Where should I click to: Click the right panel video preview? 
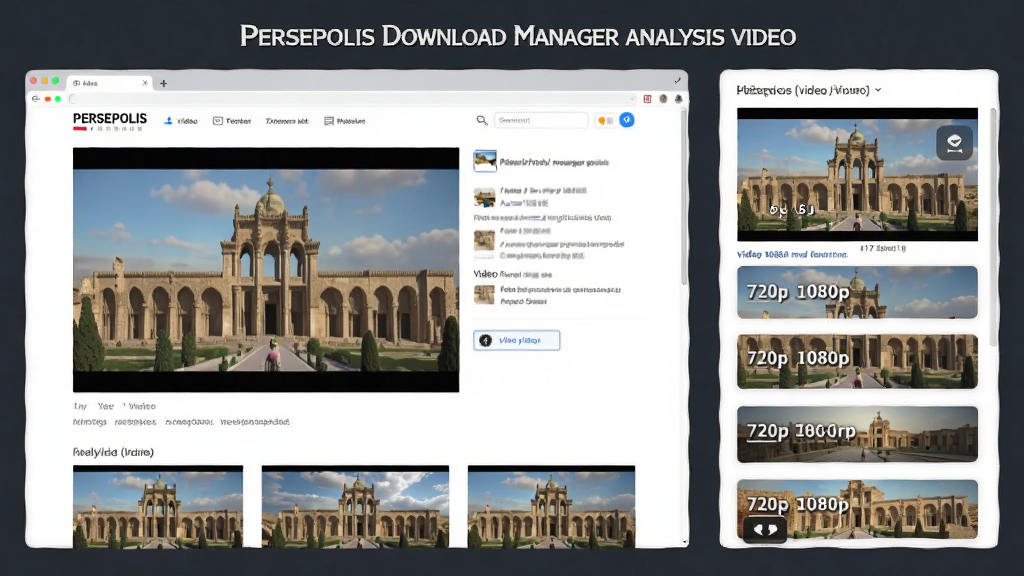(857, 174)
